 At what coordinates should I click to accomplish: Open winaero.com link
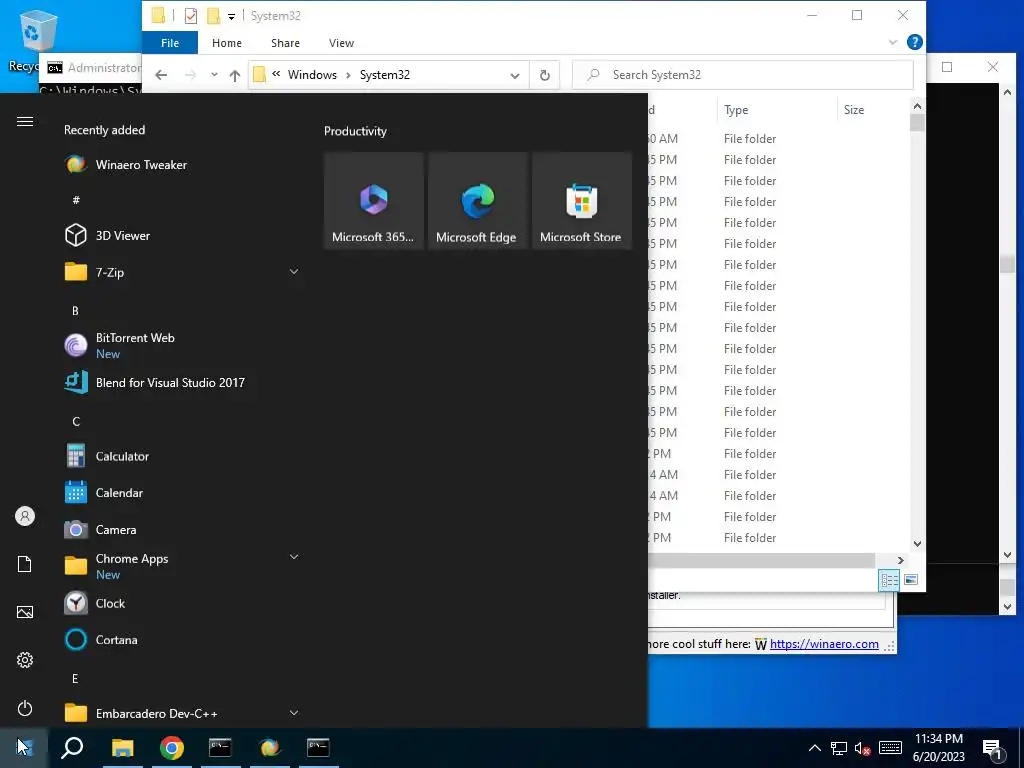[824, 644]
